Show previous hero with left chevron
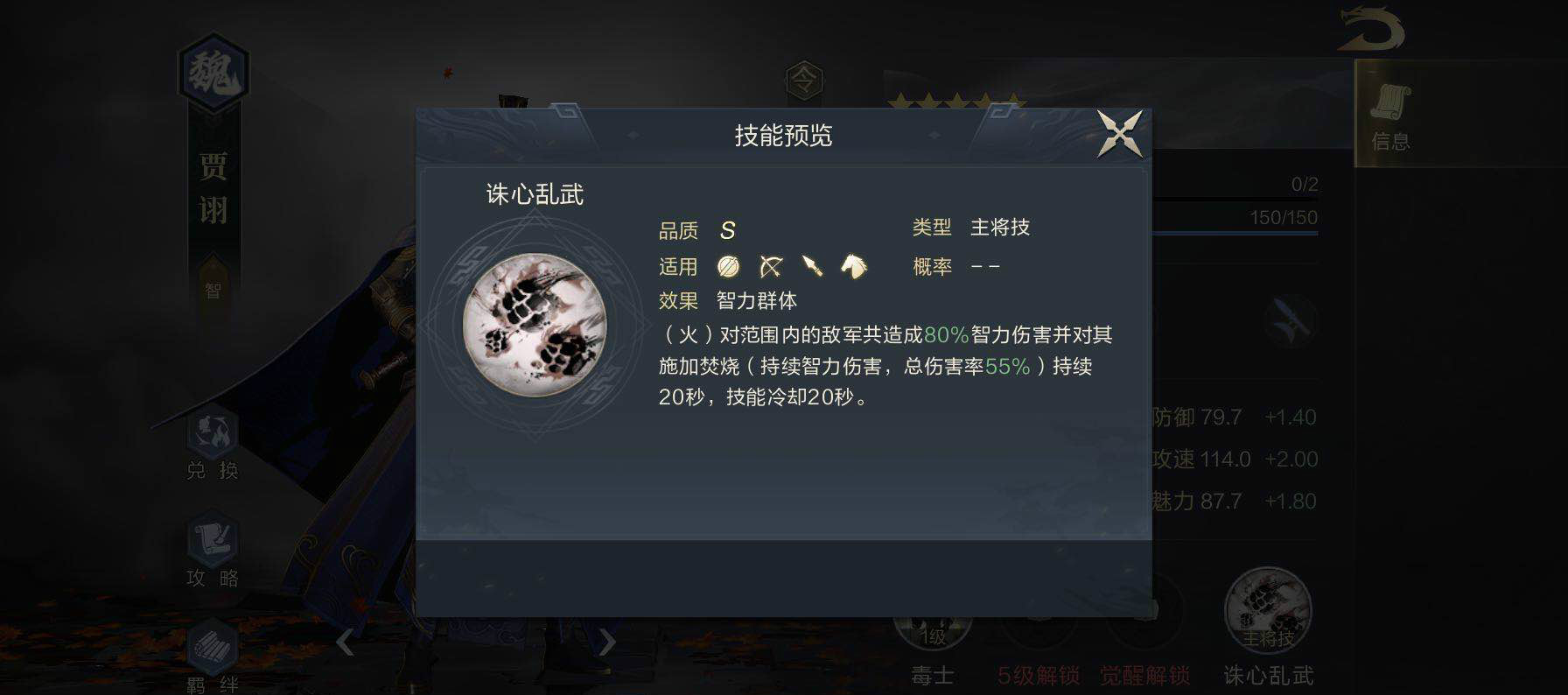 click(x=346, y=642)
